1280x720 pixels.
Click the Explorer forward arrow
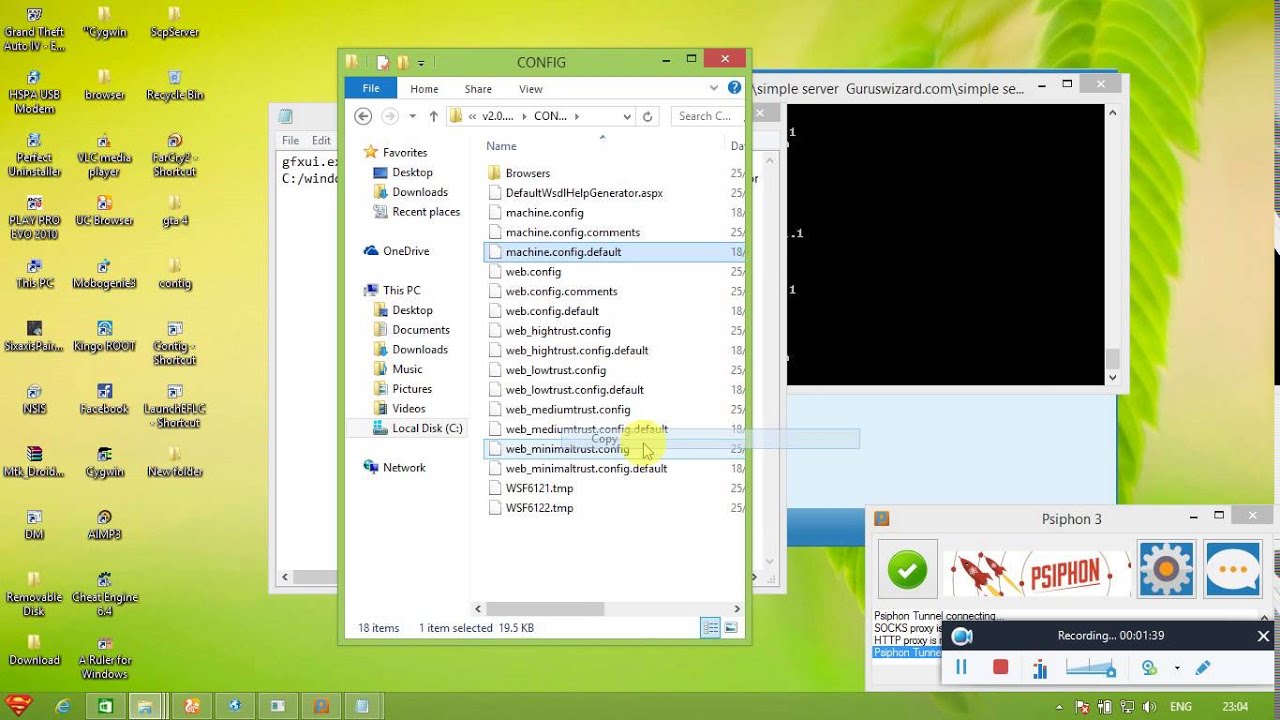tap(390, 116)
